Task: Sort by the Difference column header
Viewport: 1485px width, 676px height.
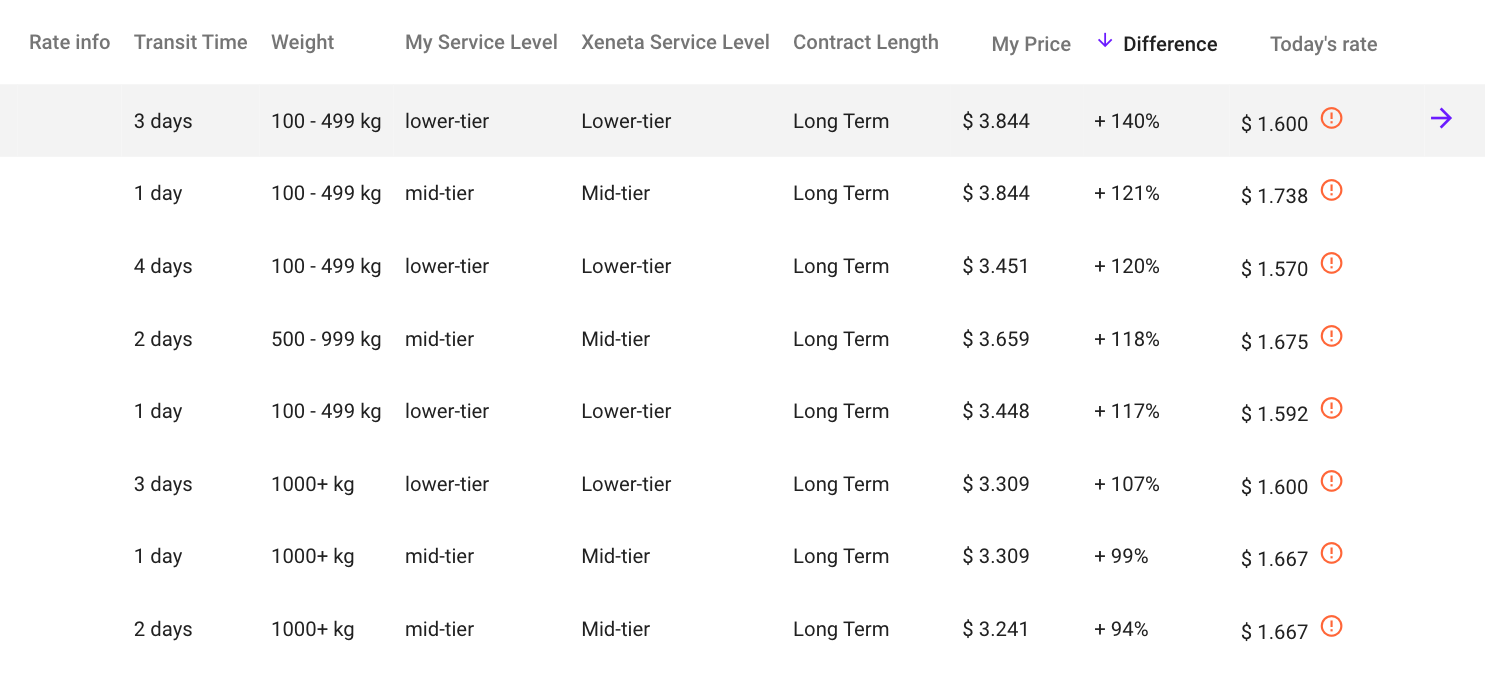Action: (1170, 44)
